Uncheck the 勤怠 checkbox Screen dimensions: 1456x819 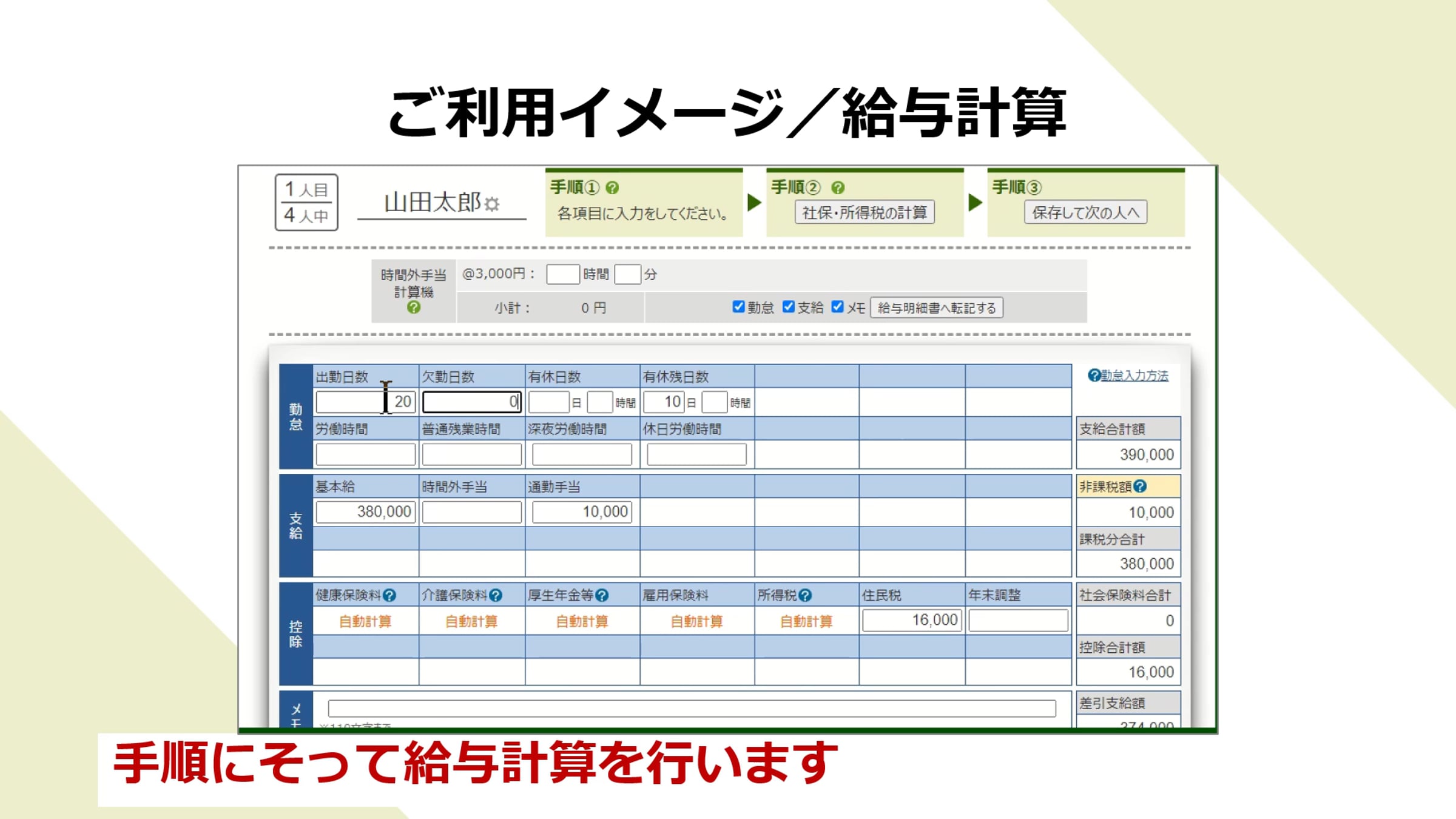coord(738,307)
